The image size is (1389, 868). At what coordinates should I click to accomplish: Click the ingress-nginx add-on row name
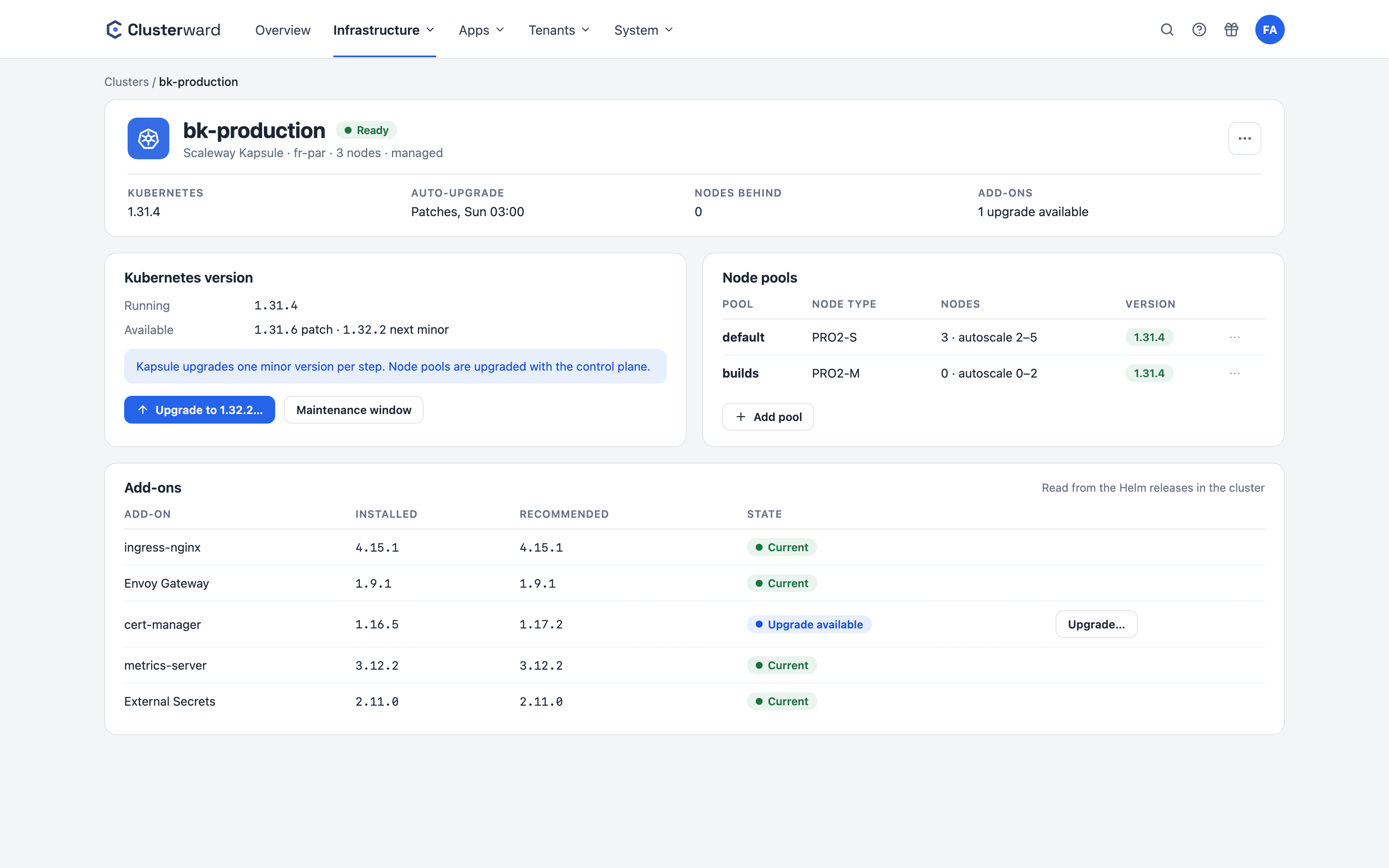(x=162, y=548)
